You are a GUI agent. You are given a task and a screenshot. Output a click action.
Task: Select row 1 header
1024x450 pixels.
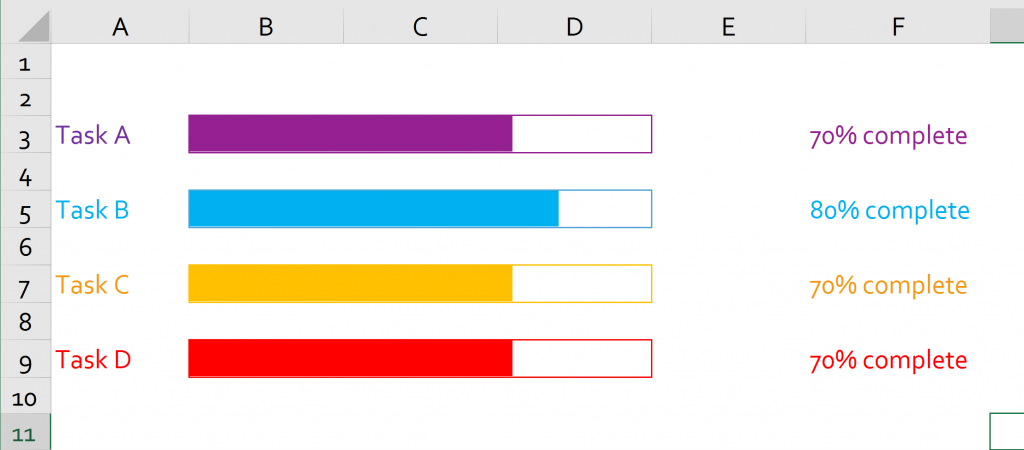pyautogui.click(x=25, y=63)
